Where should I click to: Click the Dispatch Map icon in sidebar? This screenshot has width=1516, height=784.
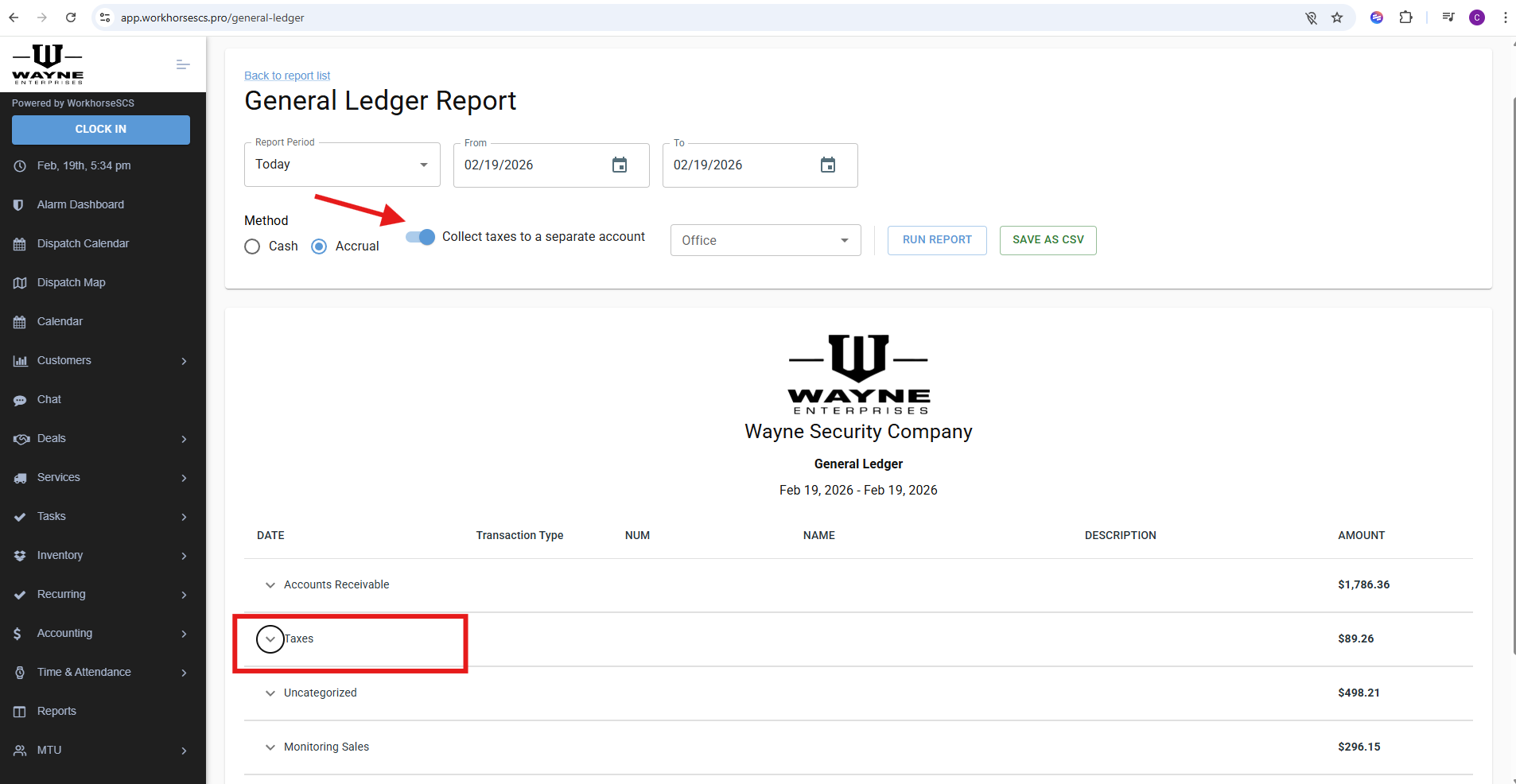click(x=20, y=283)
